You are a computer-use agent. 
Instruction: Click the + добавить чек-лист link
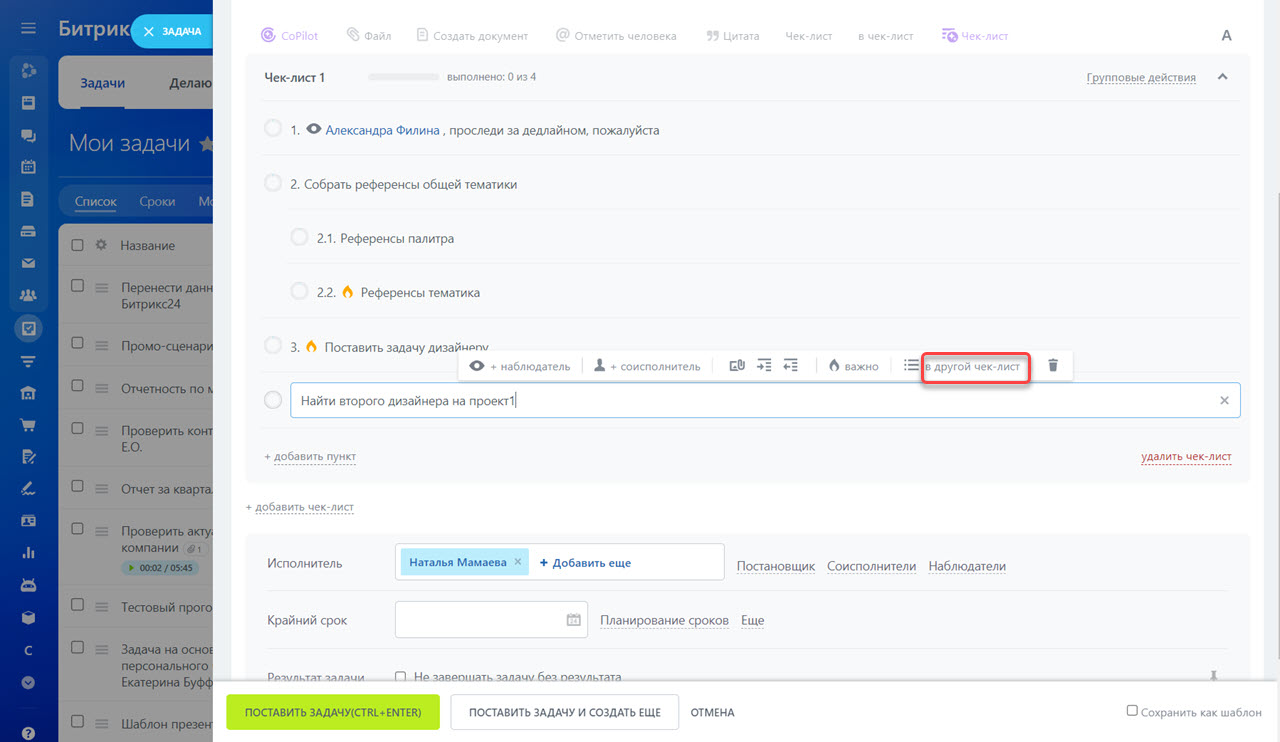click(x=300, y=507)
